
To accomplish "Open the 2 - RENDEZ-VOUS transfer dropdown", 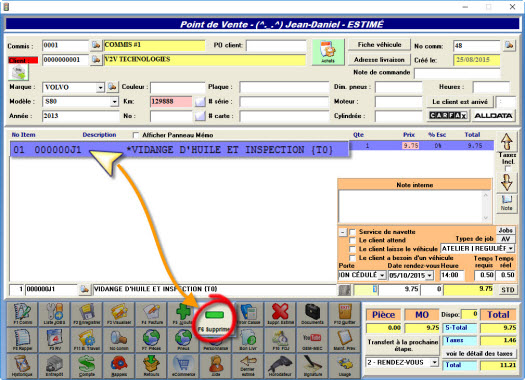I will (434, 362).
